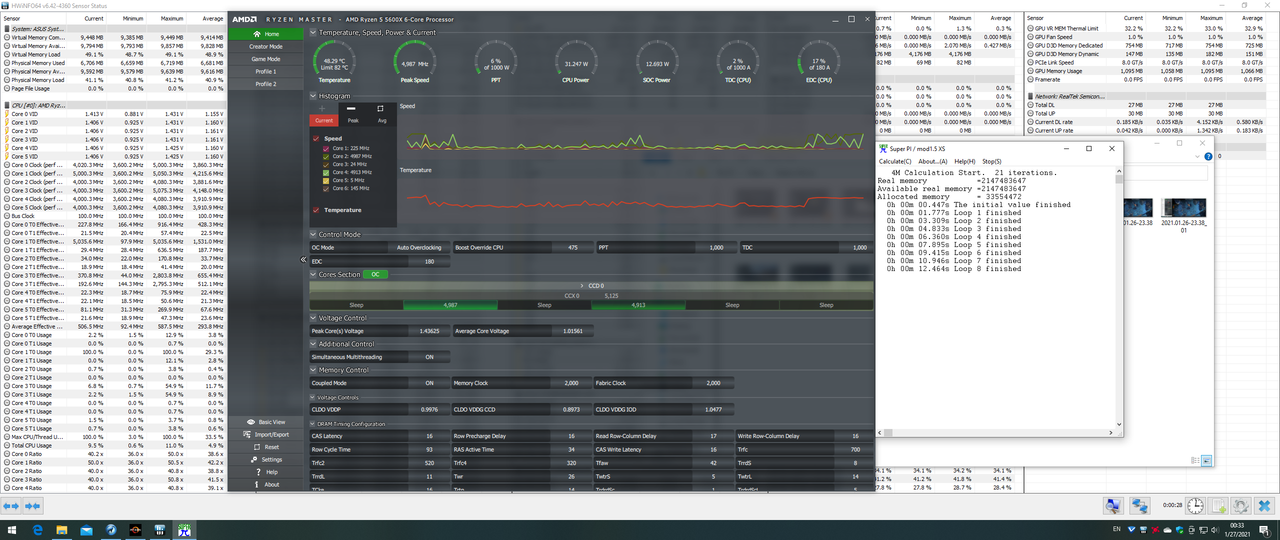Collapse the Memory Control section
Screen dimensions: 1280x540
coord(313,370)
